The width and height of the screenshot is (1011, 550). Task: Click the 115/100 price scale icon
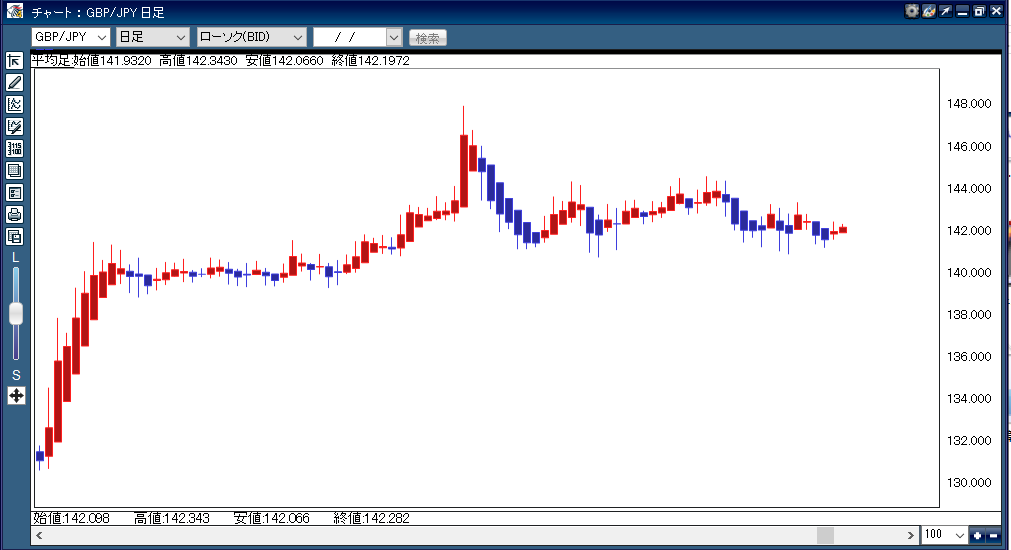pyautogui.click(x=15, y=148)
